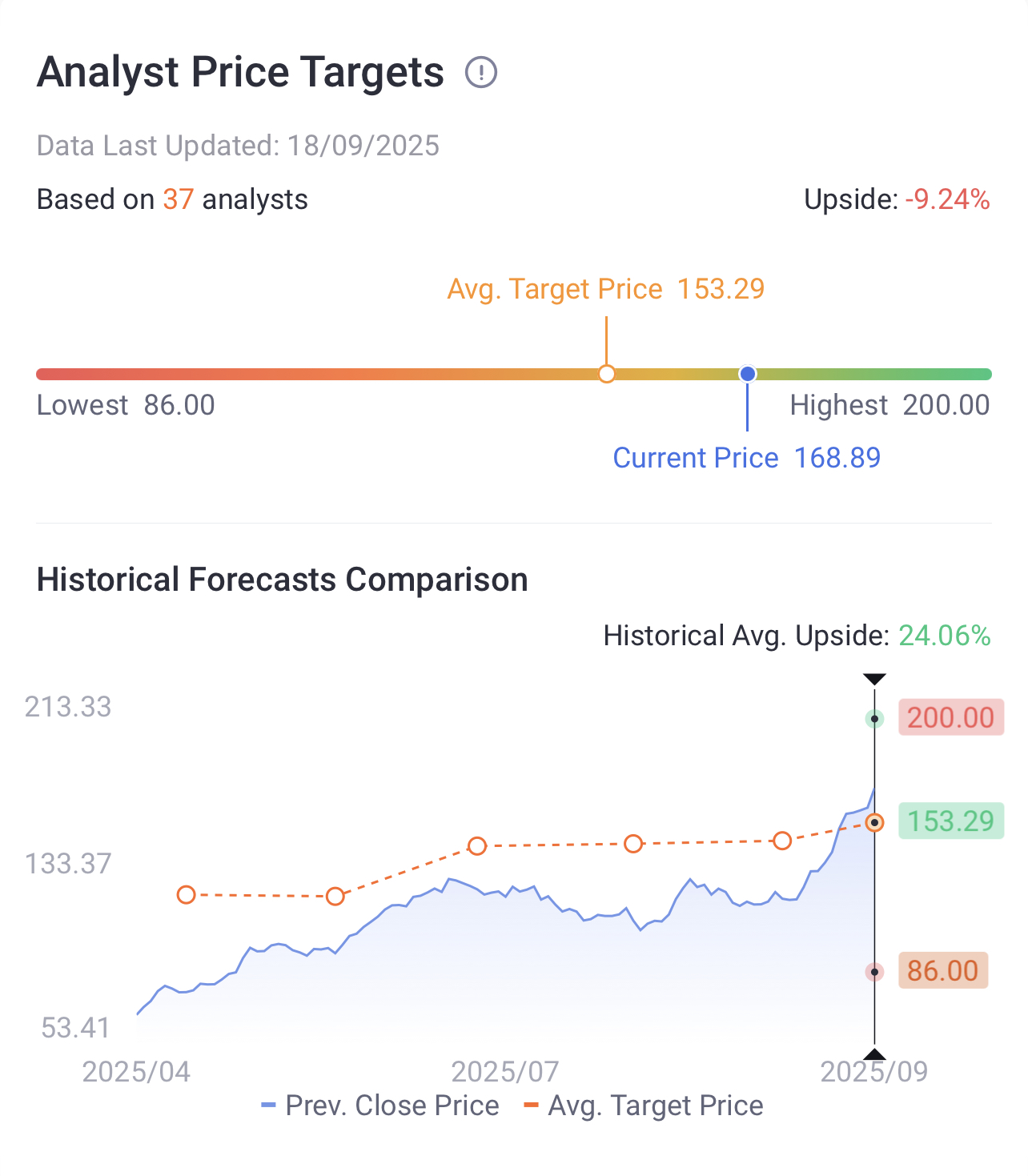Select the average target price marker on gradient bar
This screenshot has height=1176, width=1028.
(x=607, y=374)
